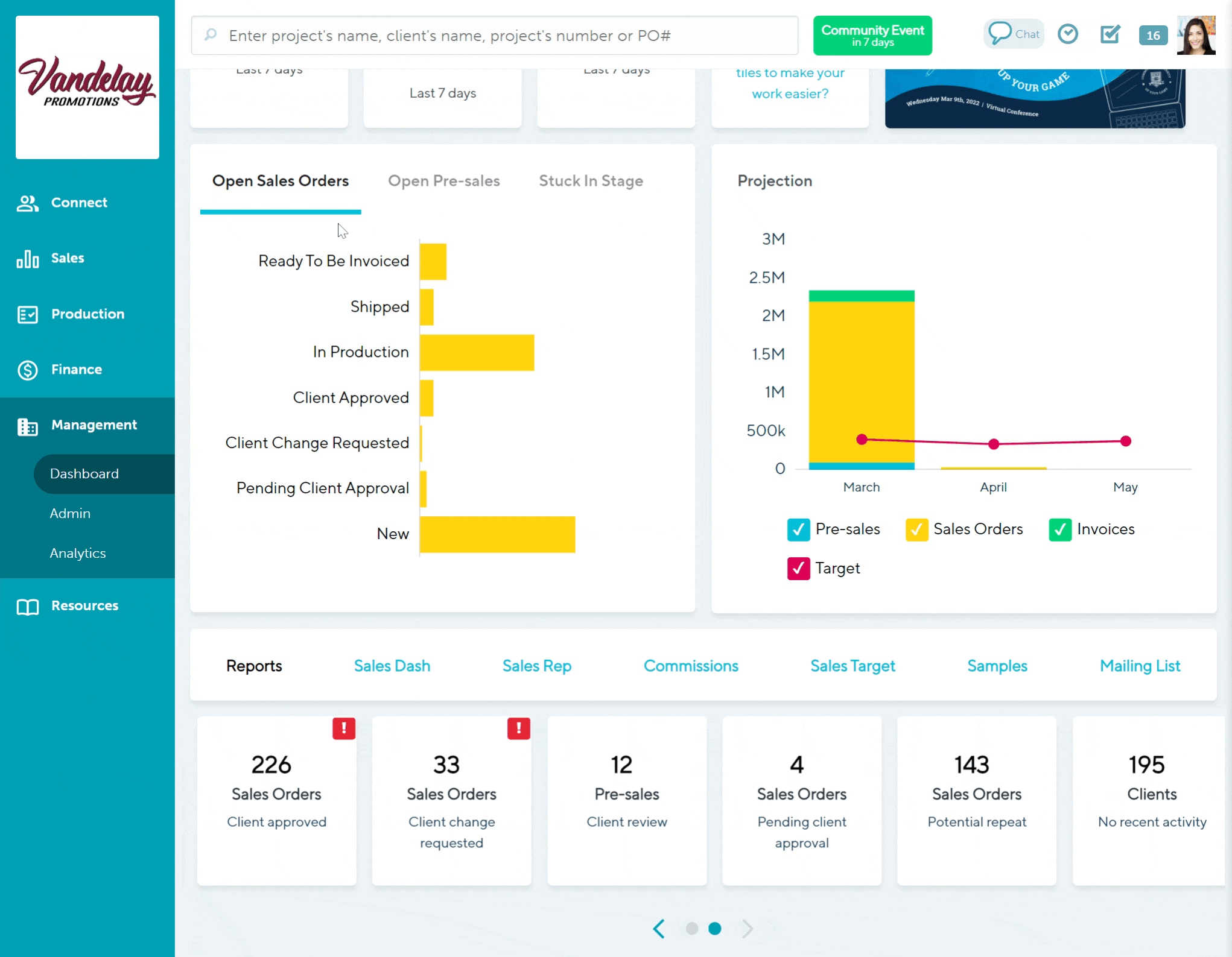
Task: Disable the Invoices legend checkbox
Action: (1059, 529)
